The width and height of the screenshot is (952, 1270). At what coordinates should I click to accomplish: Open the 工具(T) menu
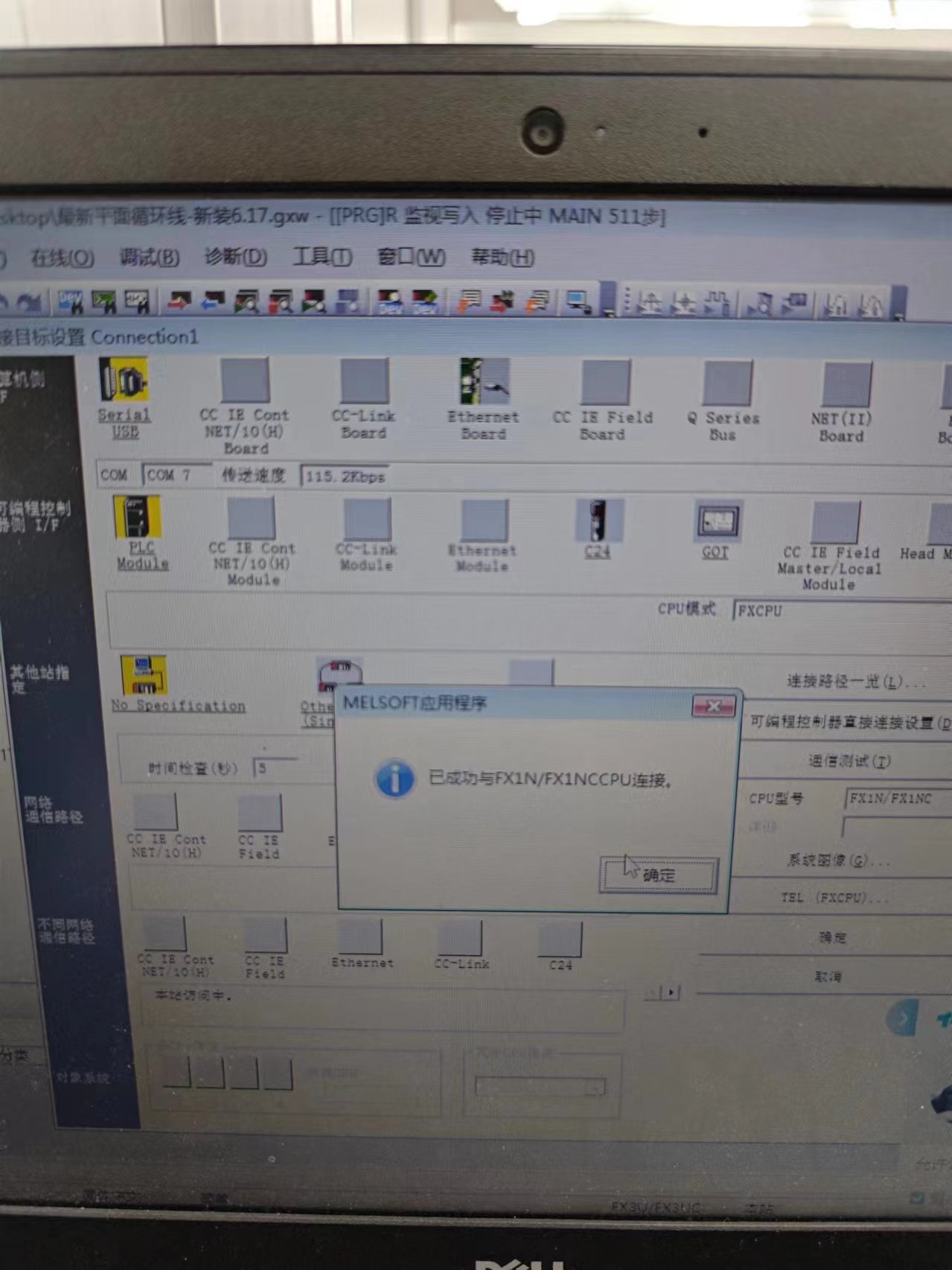click(322, 258)
